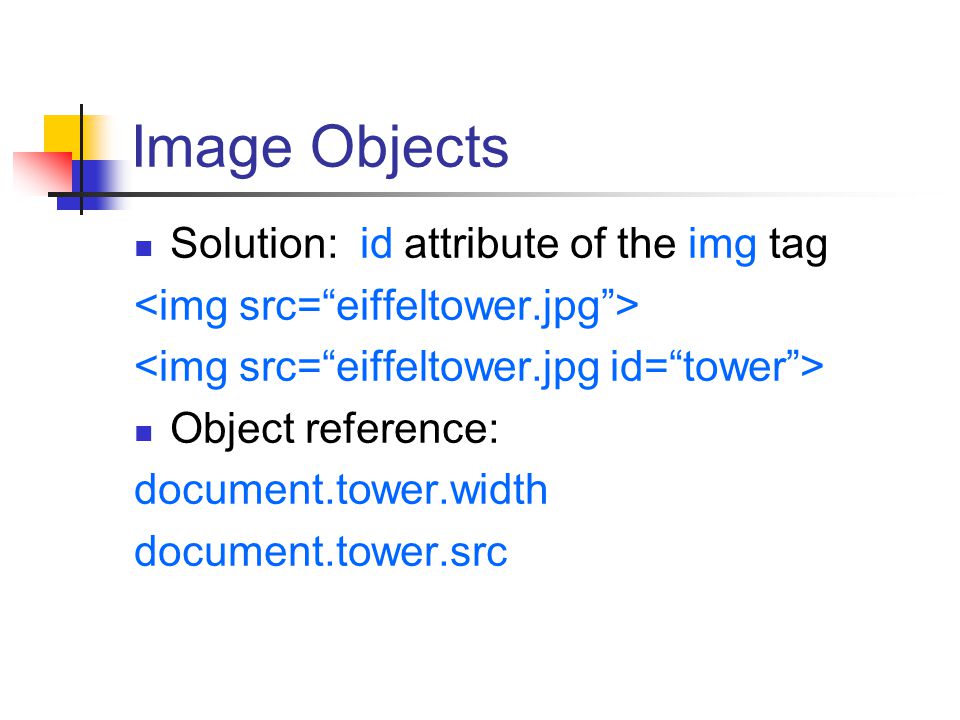The height and width of the screenshot is (720, 960).
Task: Click the first img src eiffeltower.jpg line
Action: tap(386, 306)
